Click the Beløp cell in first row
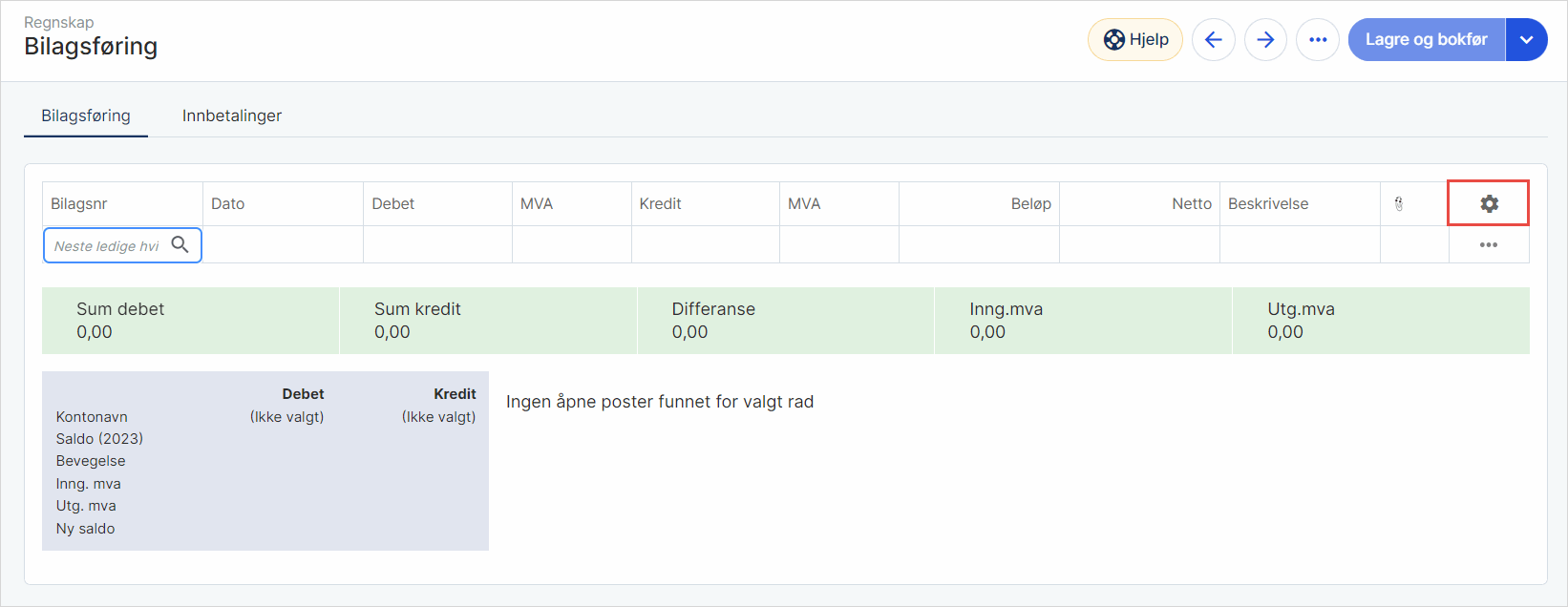 click(979, 245)
